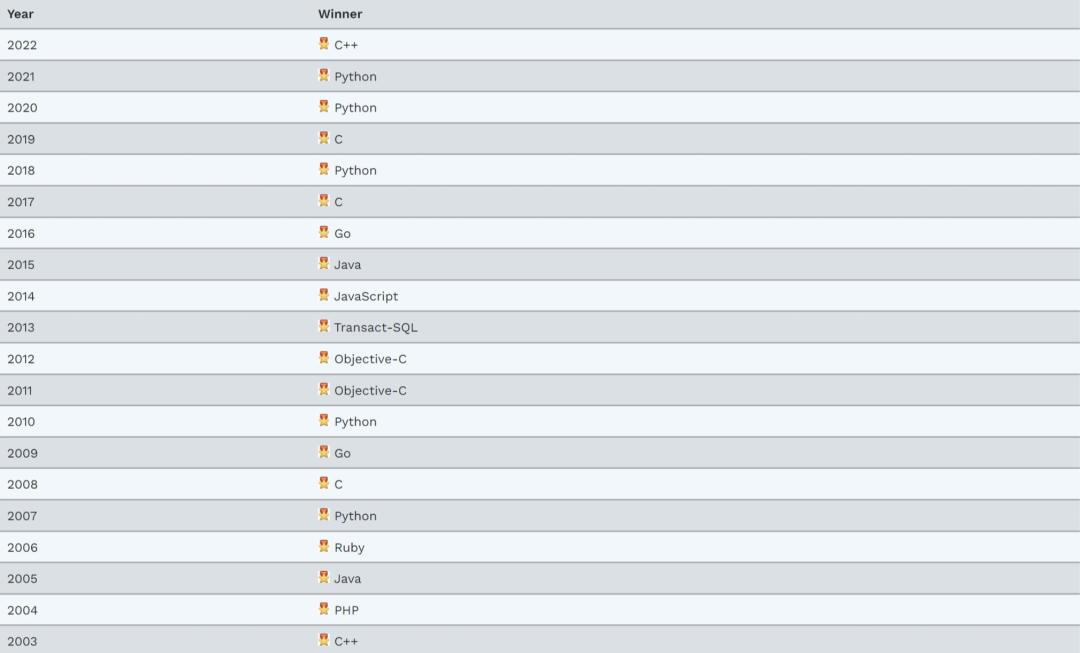This screenshot has height=653, width=1080.
Task: Click the JavaScript winner text for 2014
Action: pos(366,296)
